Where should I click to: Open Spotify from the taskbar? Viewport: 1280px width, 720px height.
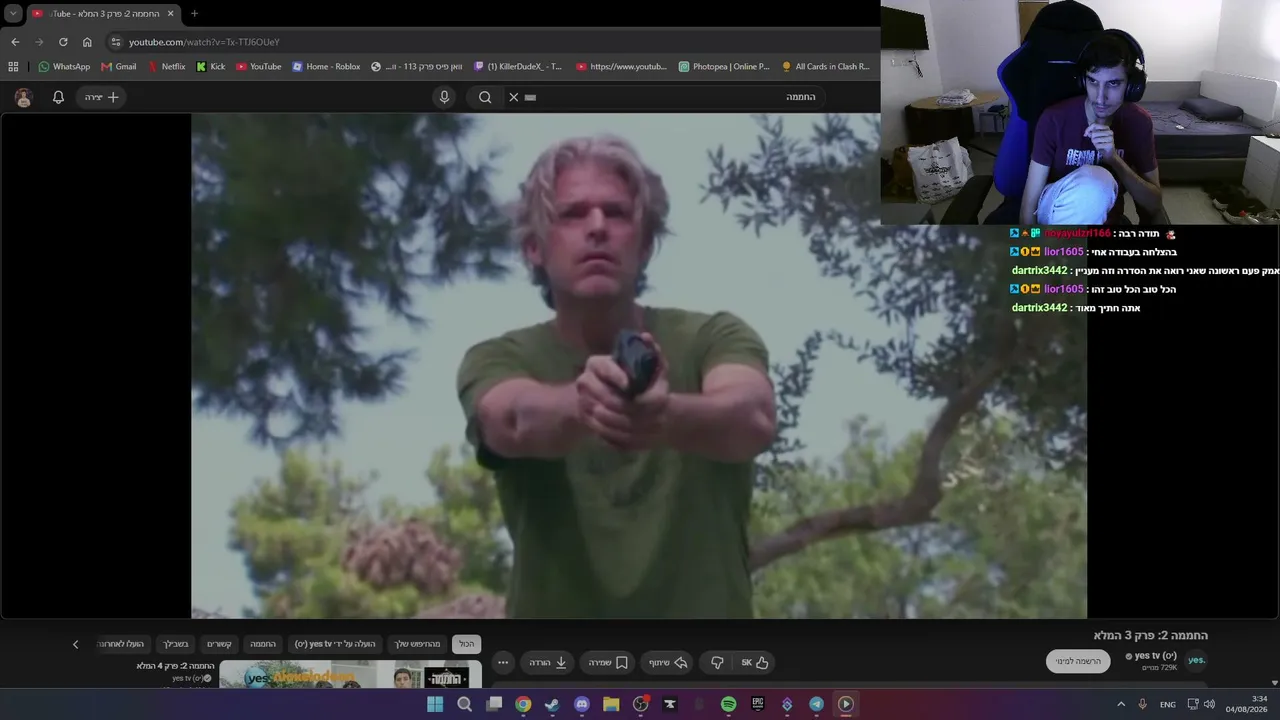click(x=728, y=704)
